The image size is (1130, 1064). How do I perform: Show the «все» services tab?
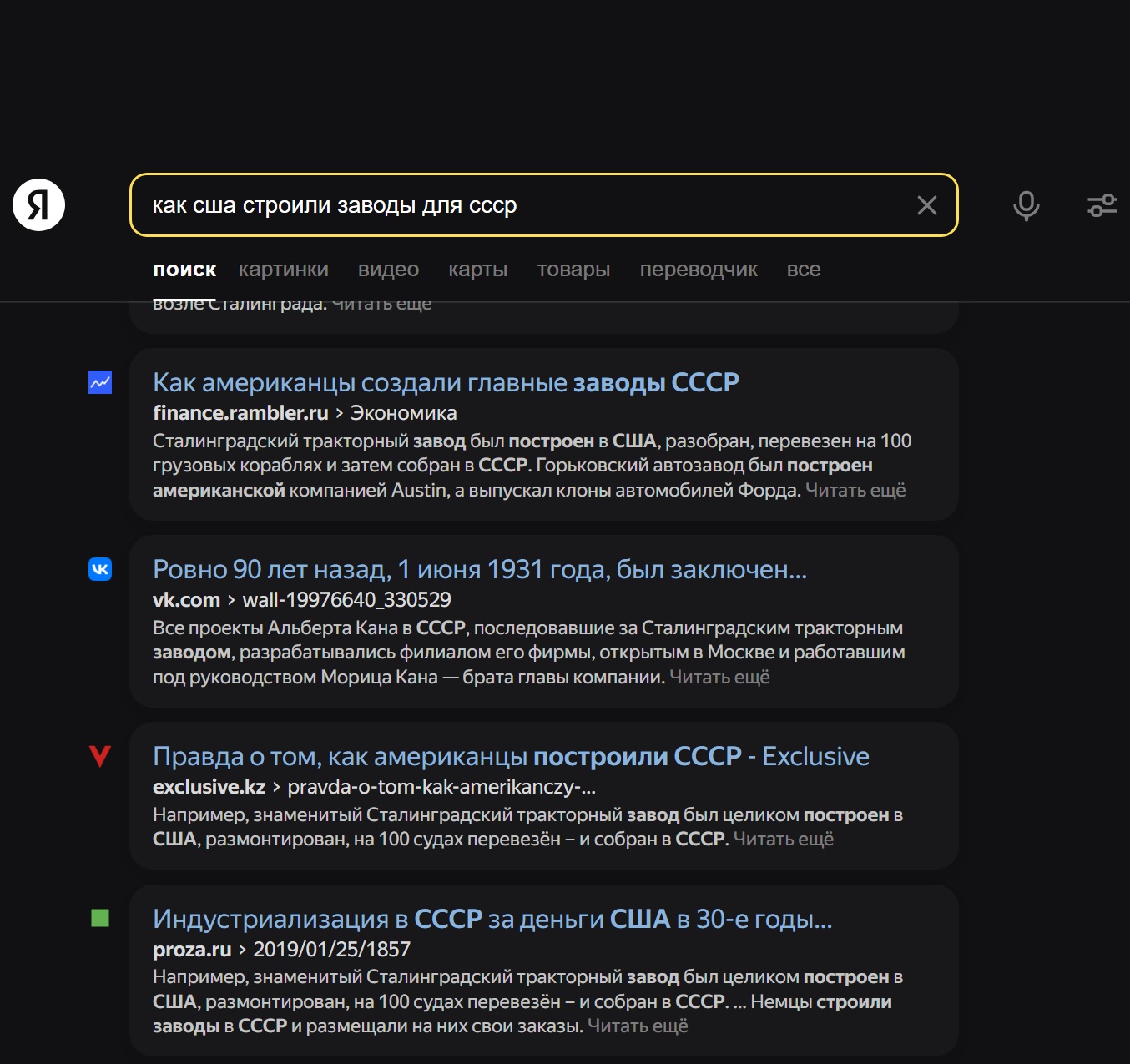[804, 270]
